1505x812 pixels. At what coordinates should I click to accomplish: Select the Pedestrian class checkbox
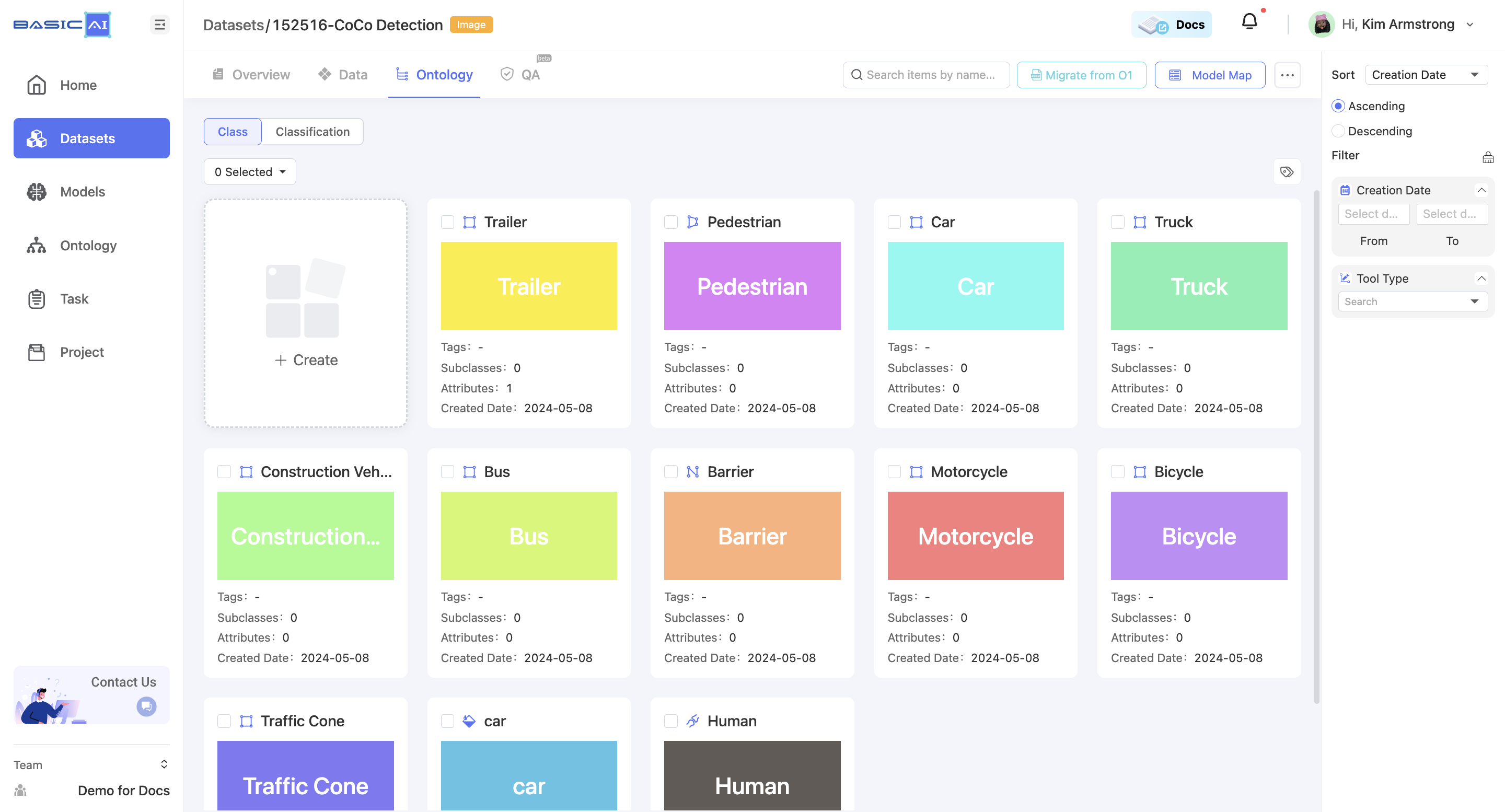(x=670, y=222)
